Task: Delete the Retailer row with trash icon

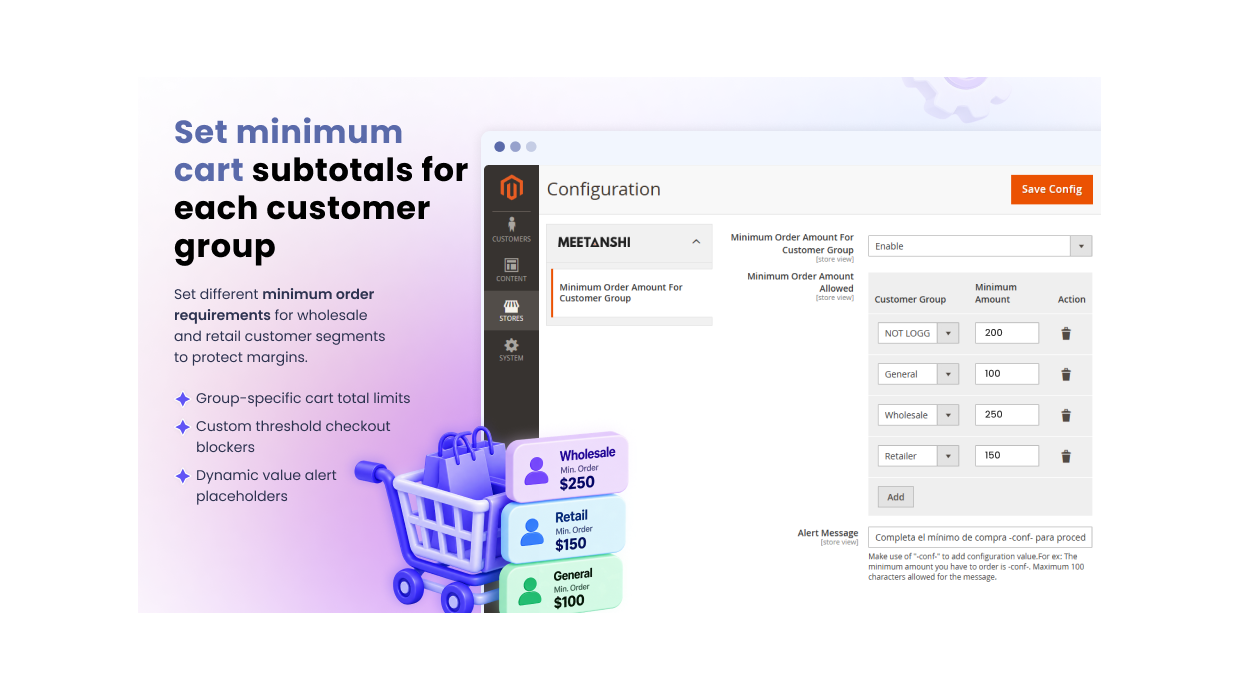Action: point(1066,456)
